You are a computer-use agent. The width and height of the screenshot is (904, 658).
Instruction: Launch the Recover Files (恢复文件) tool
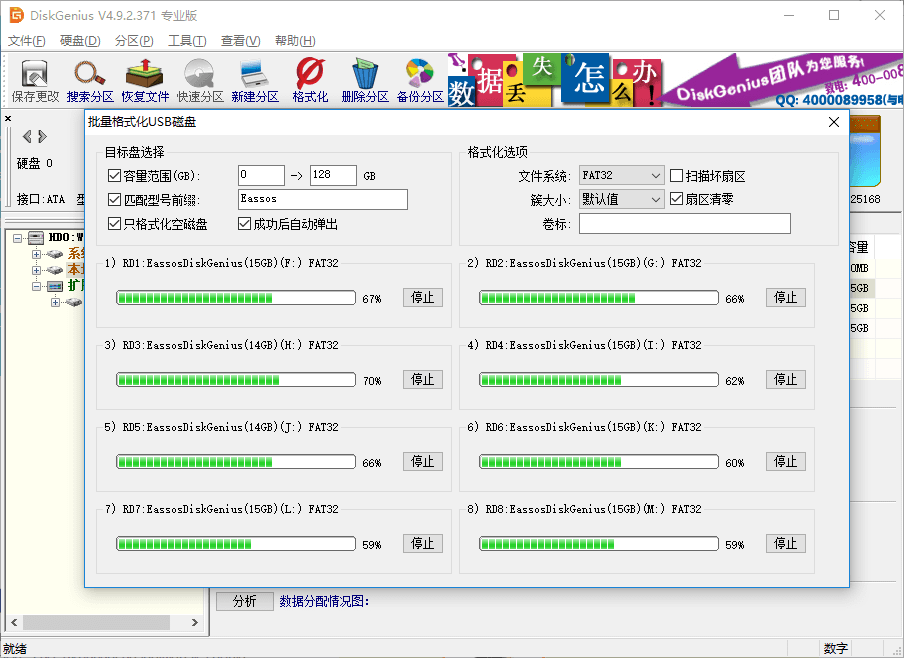145,80
